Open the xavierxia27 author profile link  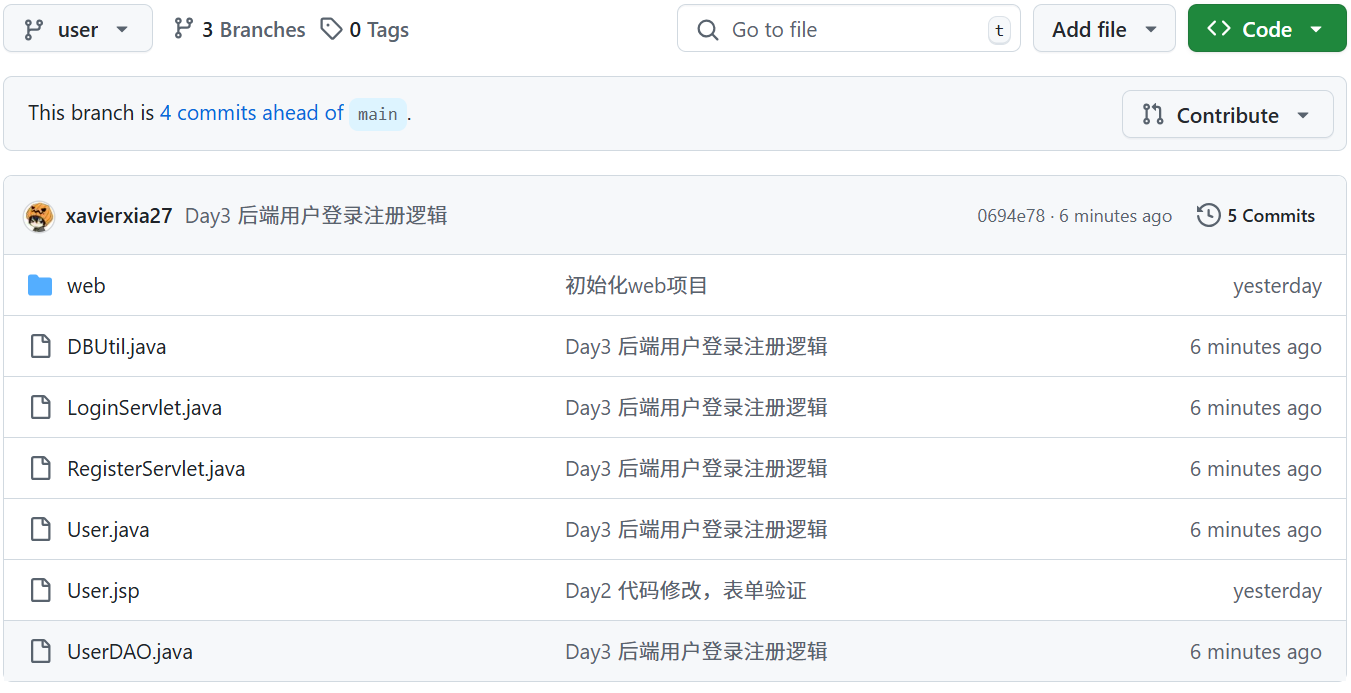pyautogui.click(x=119, y=216)
